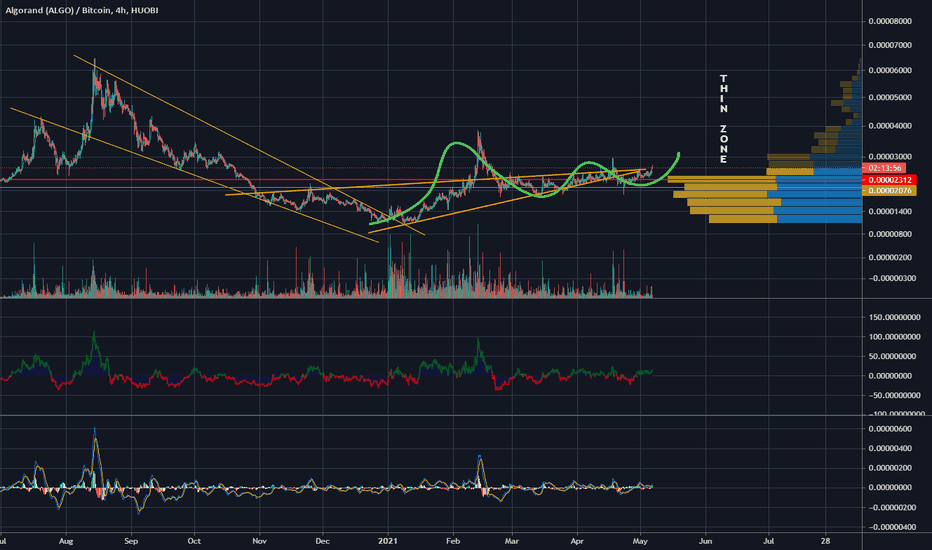This screenshot has width=932, height=550.
Task: Click the 0.00006000 price axis value
Action: (890, 70)
